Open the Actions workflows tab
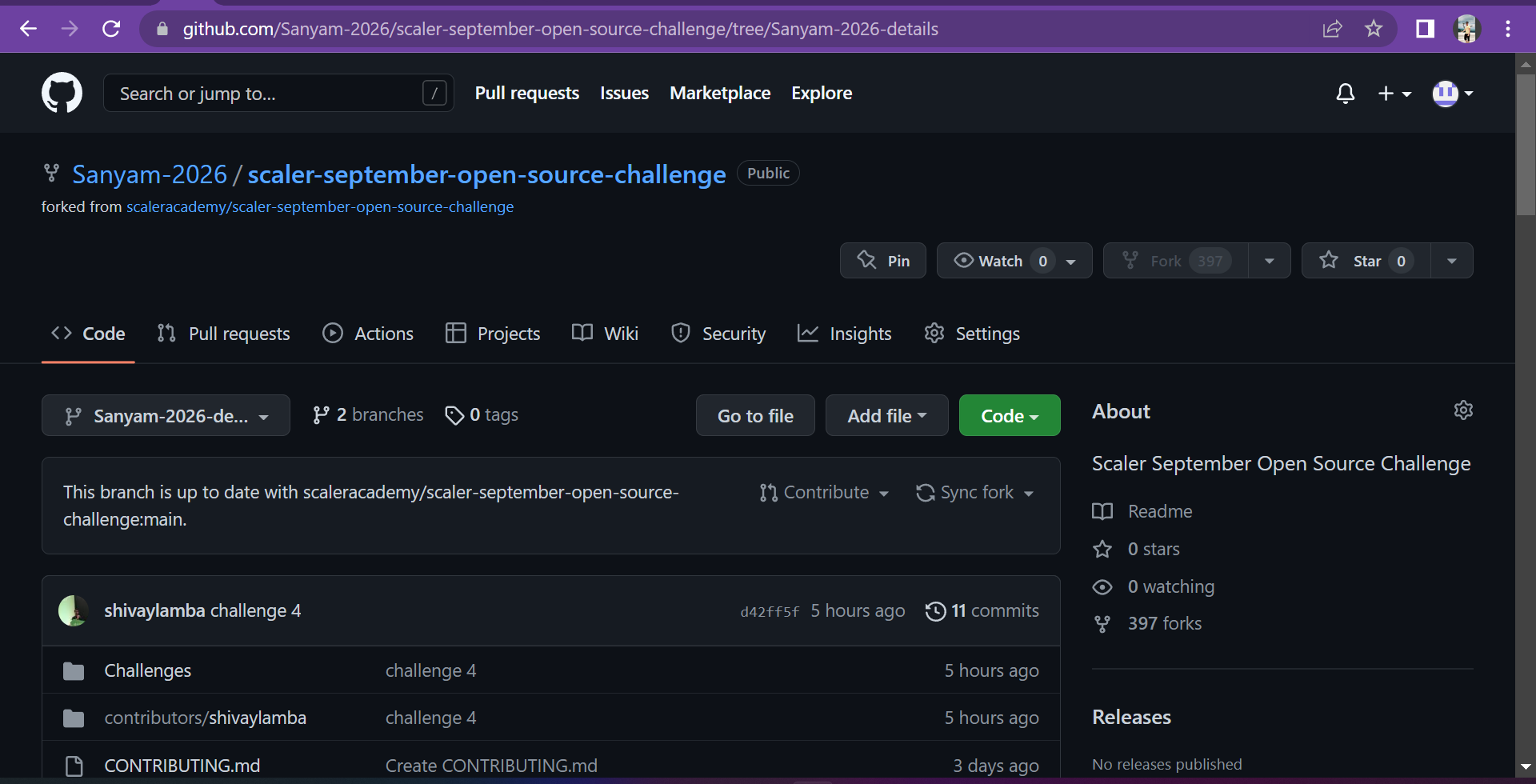The width and height of the screenshot is (1536, 784). [367, 334]
